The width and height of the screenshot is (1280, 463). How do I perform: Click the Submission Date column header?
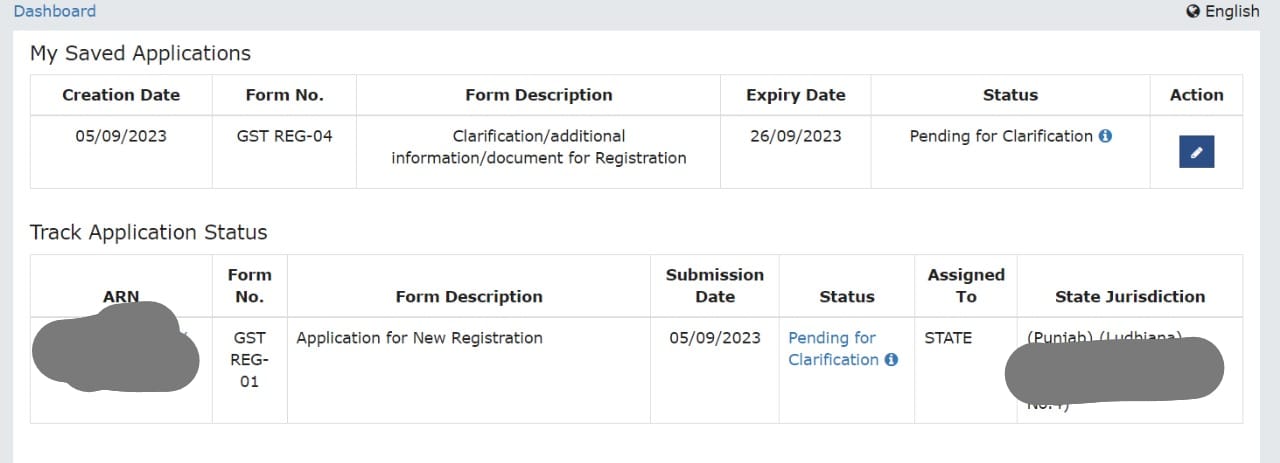(714, 285)
